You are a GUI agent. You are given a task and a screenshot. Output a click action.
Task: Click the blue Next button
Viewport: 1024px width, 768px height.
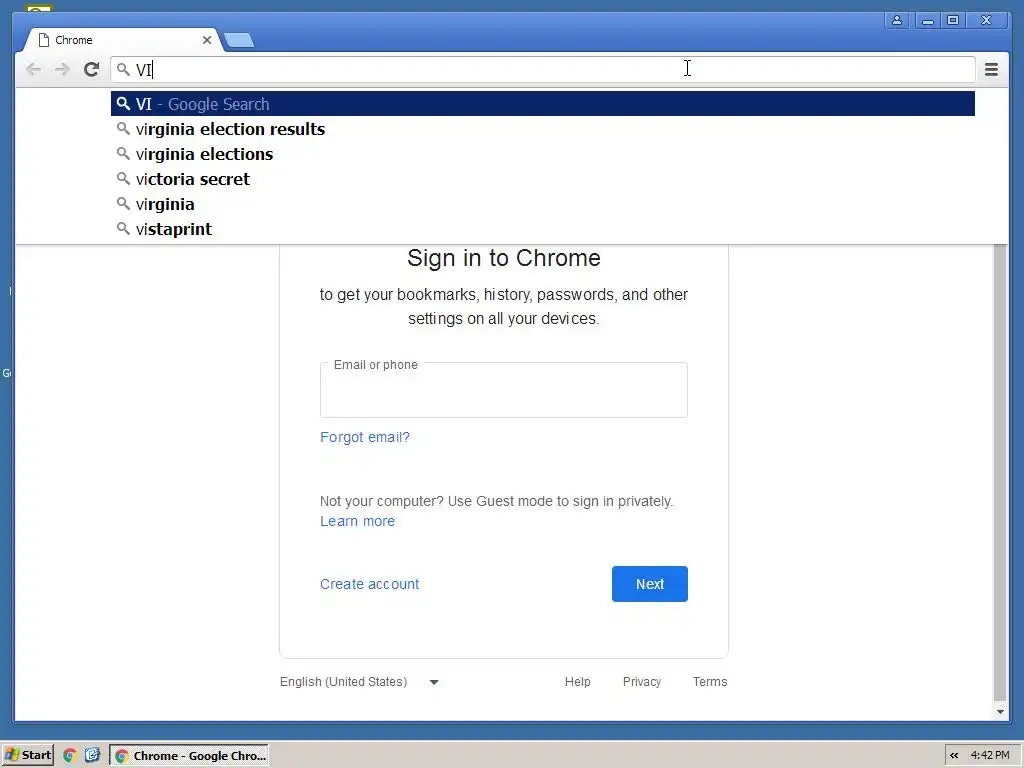click(649, 584)
